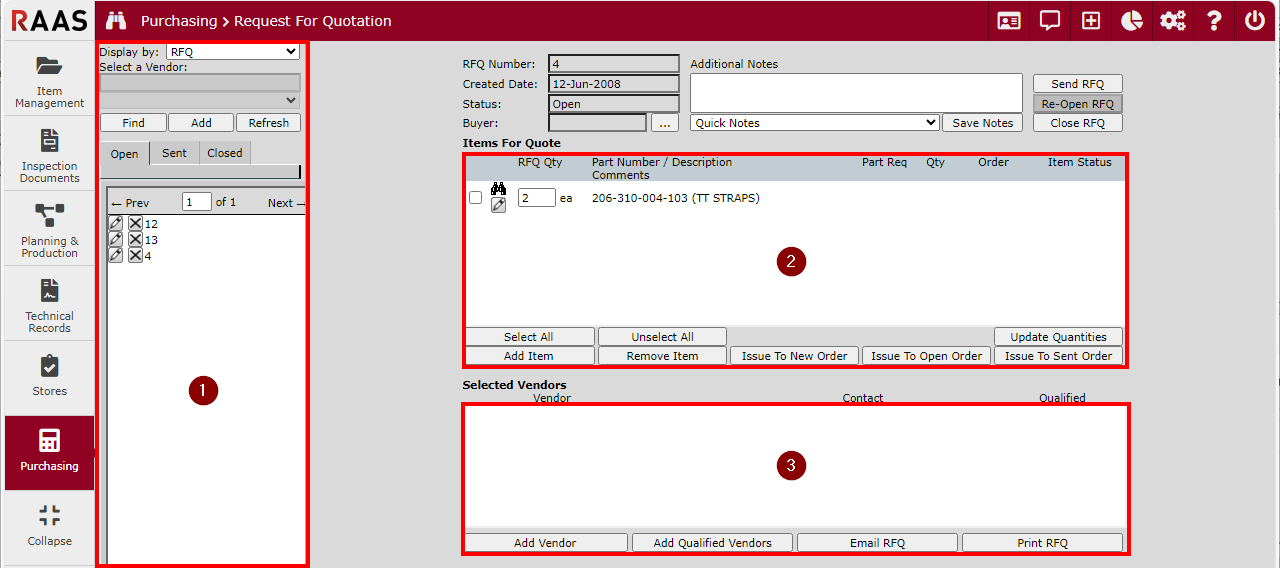Viewport: 1280px width, 568px height.
Task: Open Stores module in the sidebar
Action: pyautogui.click(x=49, y=377)
